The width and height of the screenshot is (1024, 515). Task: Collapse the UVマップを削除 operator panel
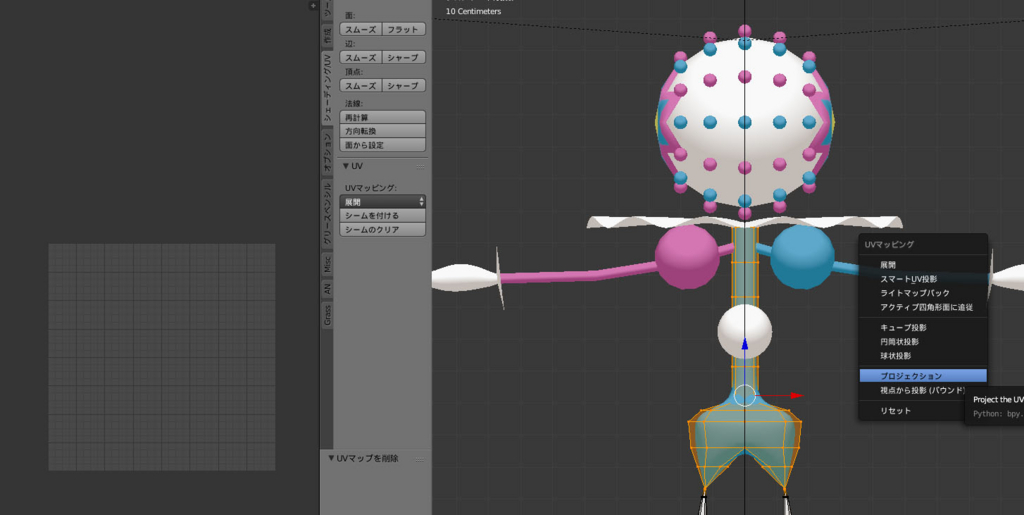pos(331,458)
